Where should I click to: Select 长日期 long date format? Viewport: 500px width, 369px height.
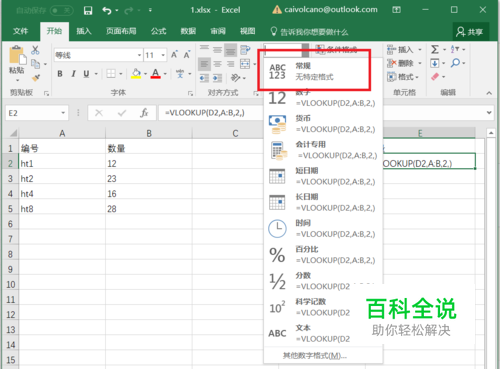[x=323, y=202]
